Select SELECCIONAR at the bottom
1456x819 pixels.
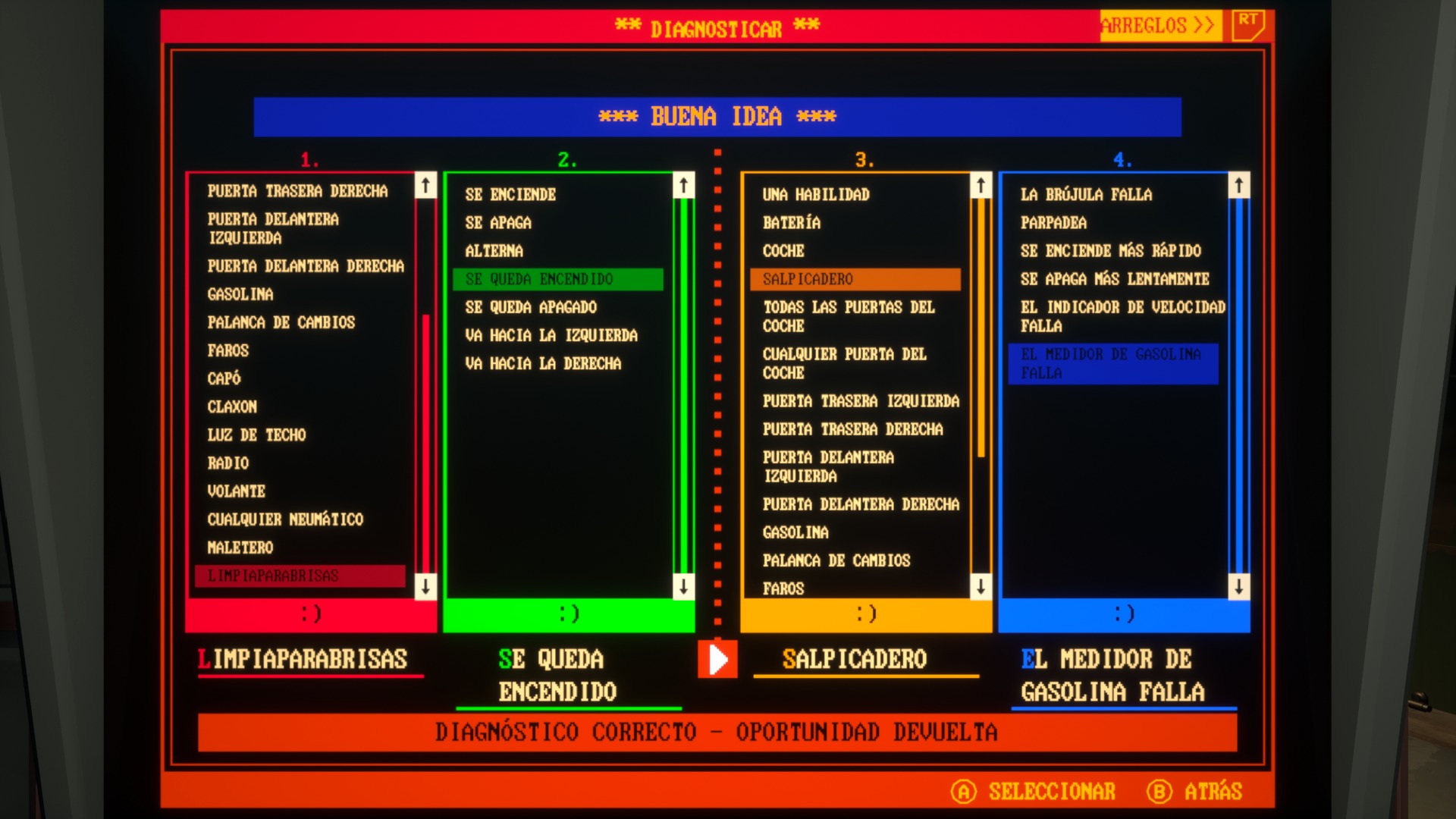click(1052, 792)
